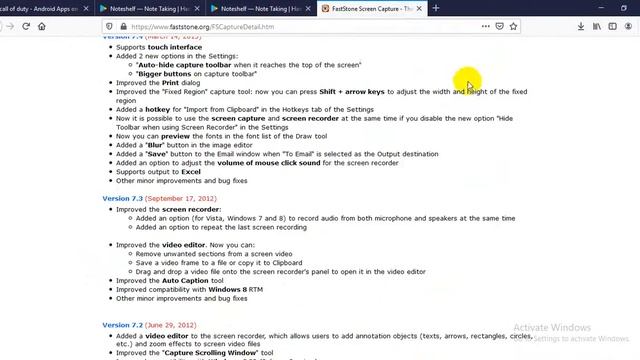Switch to call of duty Android Apps tab

[x=39, y=8]
